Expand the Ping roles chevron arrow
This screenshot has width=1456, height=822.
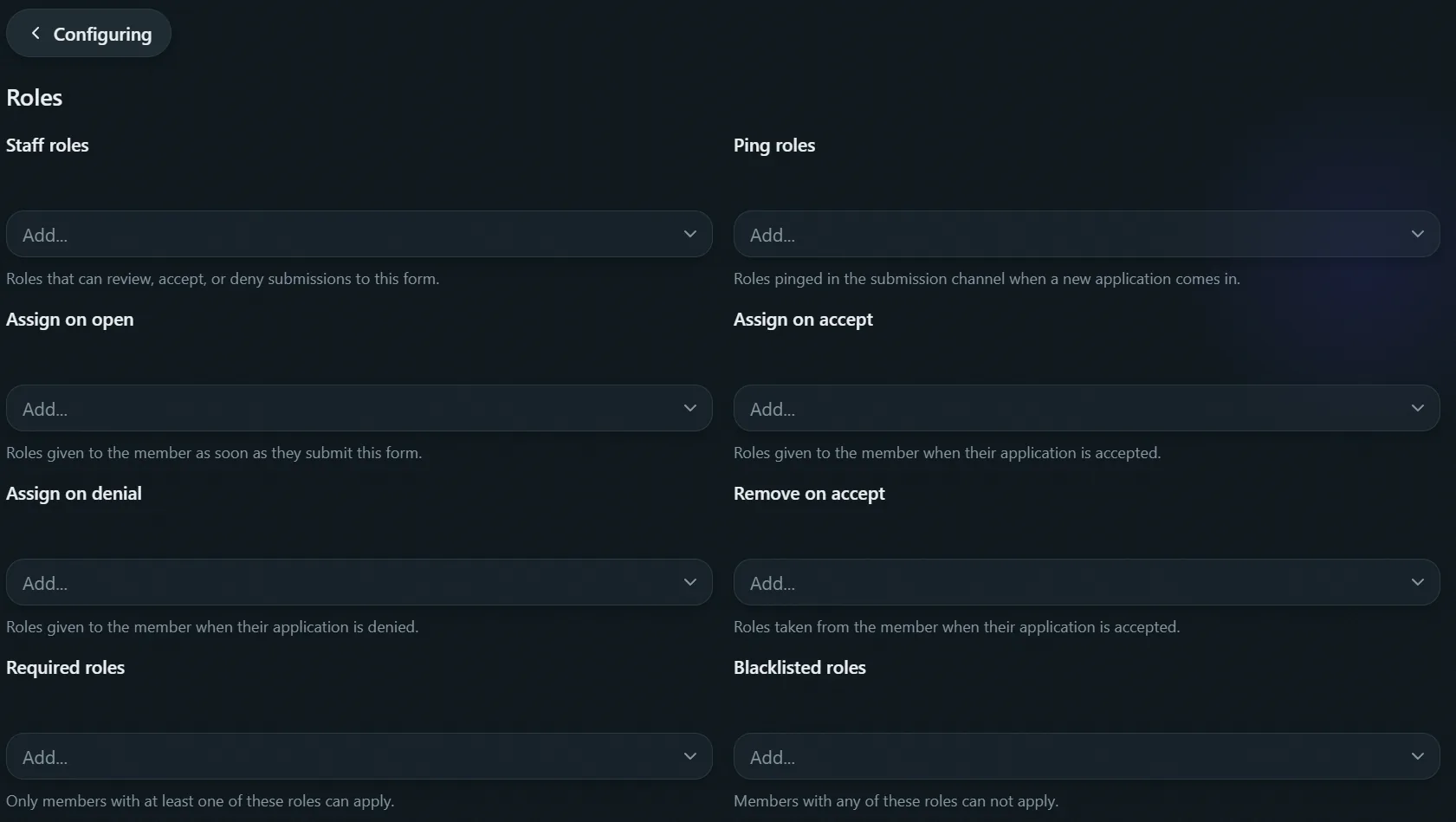point(1417,234)
